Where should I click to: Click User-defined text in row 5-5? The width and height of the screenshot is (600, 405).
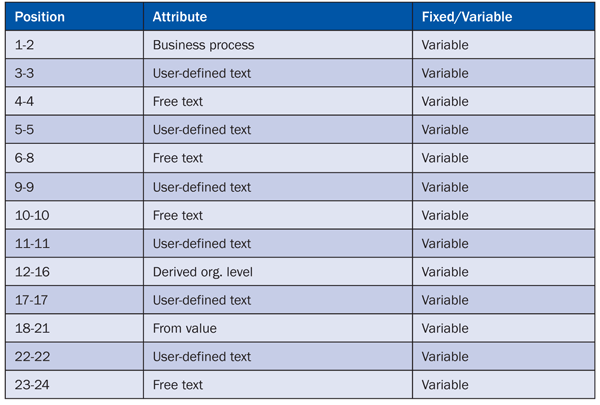[x=202, y=130]
